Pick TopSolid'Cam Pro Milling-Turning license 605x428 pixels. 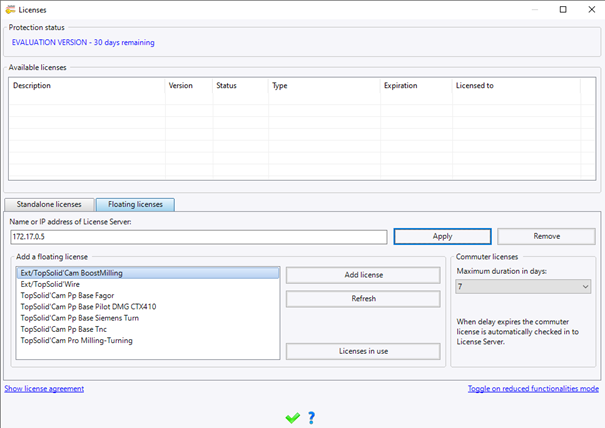[x=148, y=341]
